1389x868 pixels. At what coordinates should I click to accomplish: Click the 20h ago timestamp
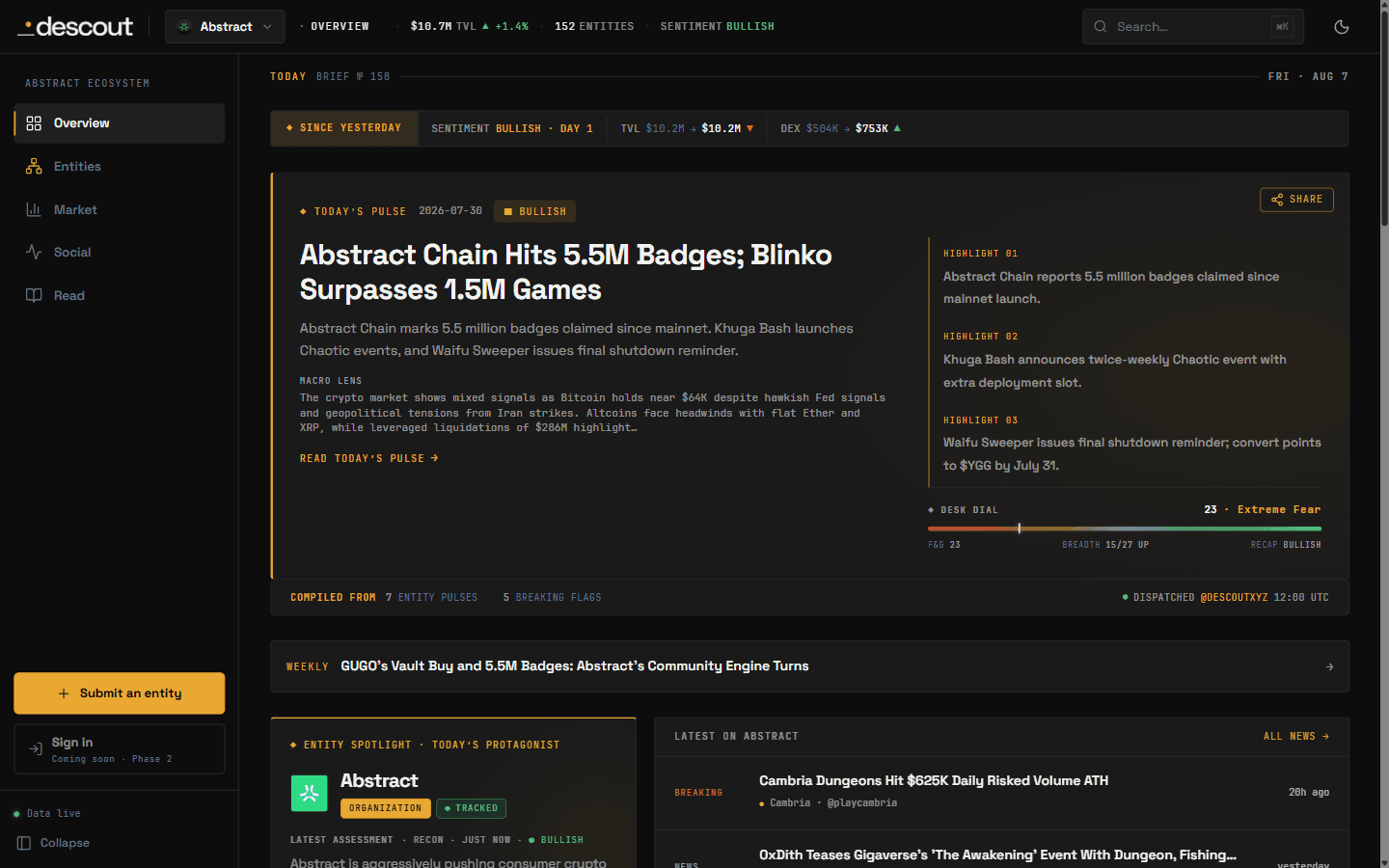(x=1309, y=793)
